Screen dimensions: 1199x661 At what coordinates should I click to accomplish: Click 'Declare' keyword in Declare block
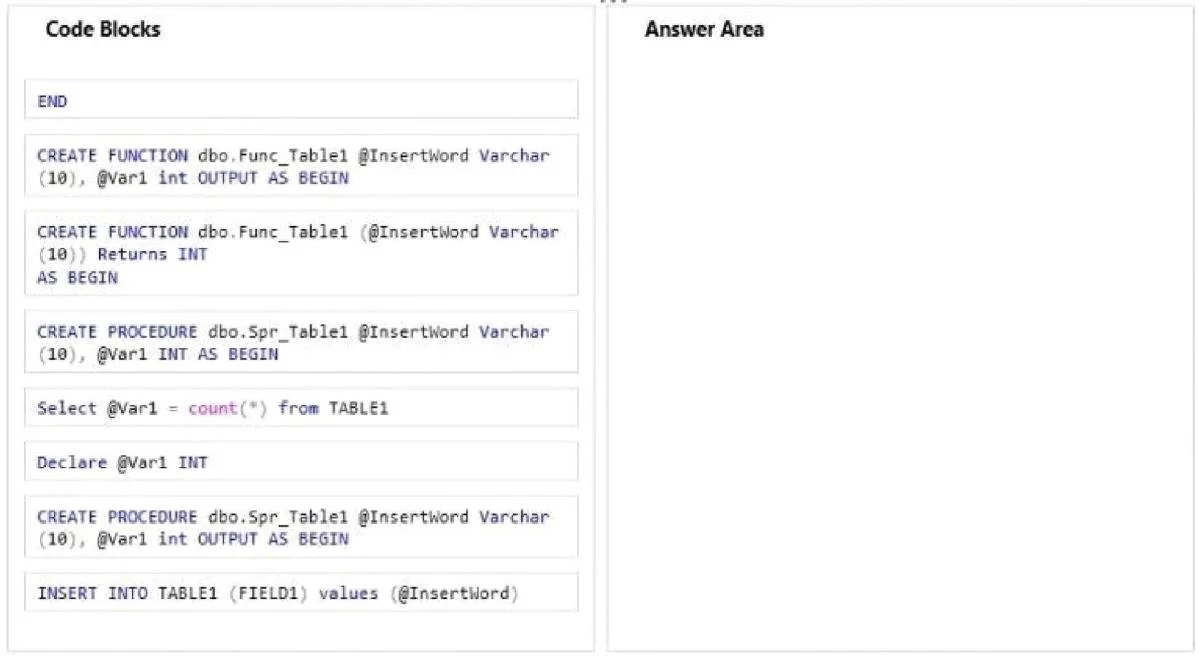coord(72,463)
